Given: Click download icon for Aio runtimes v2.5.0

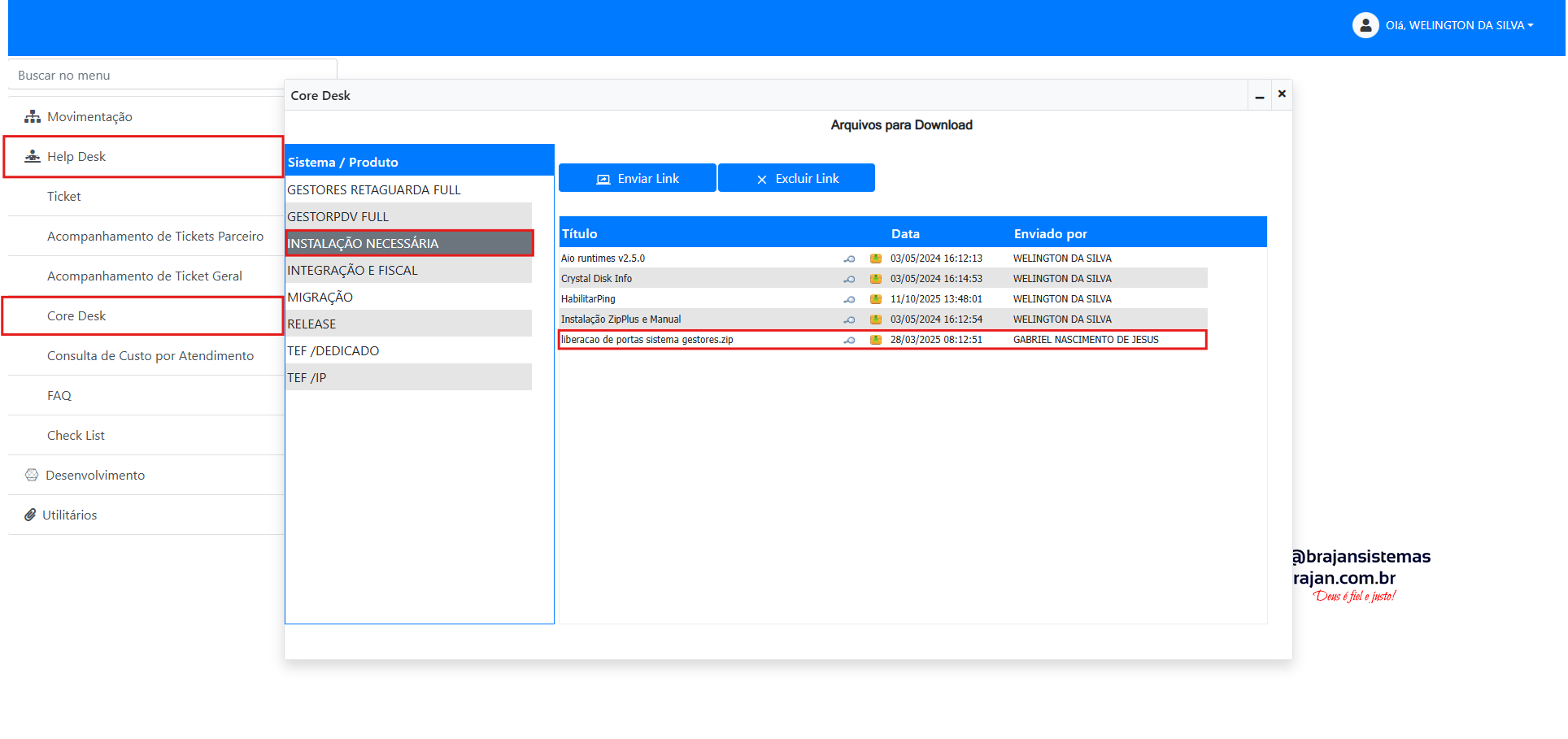Looking at the screenshot, I should [x=875, y=259].
